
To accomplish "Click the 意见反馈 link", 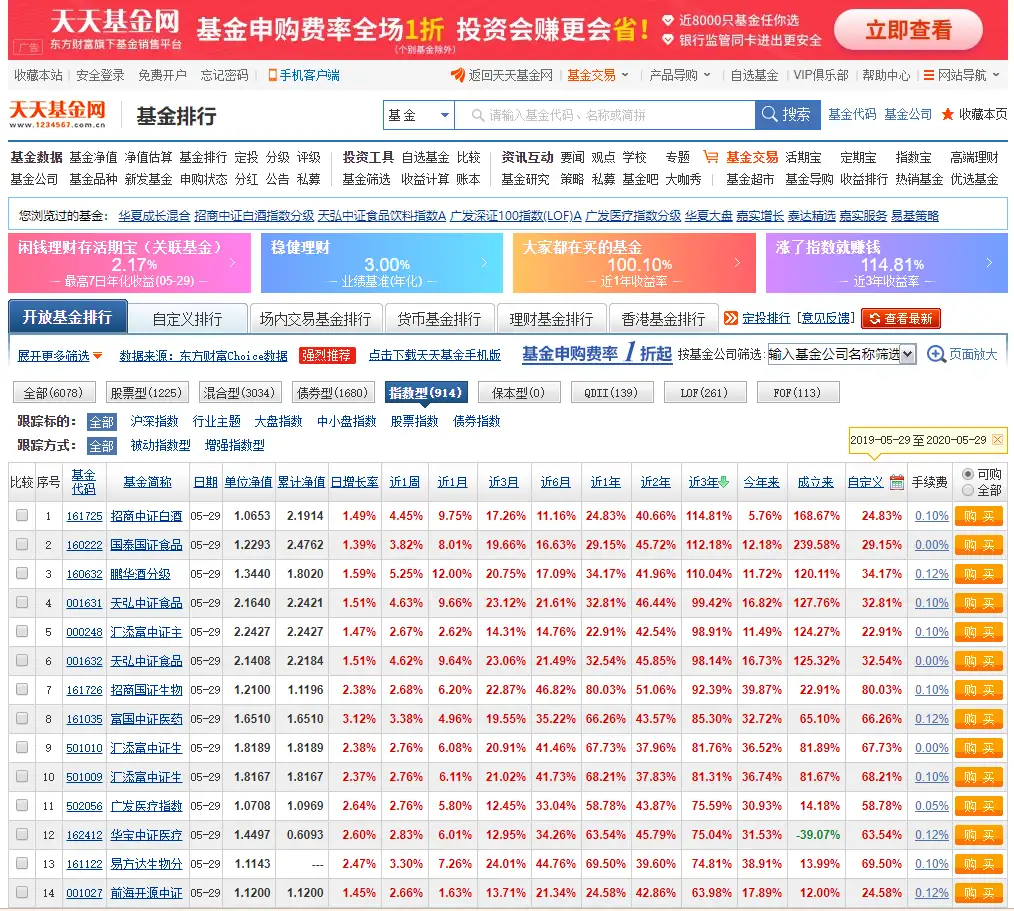I will tap(826, 317).
